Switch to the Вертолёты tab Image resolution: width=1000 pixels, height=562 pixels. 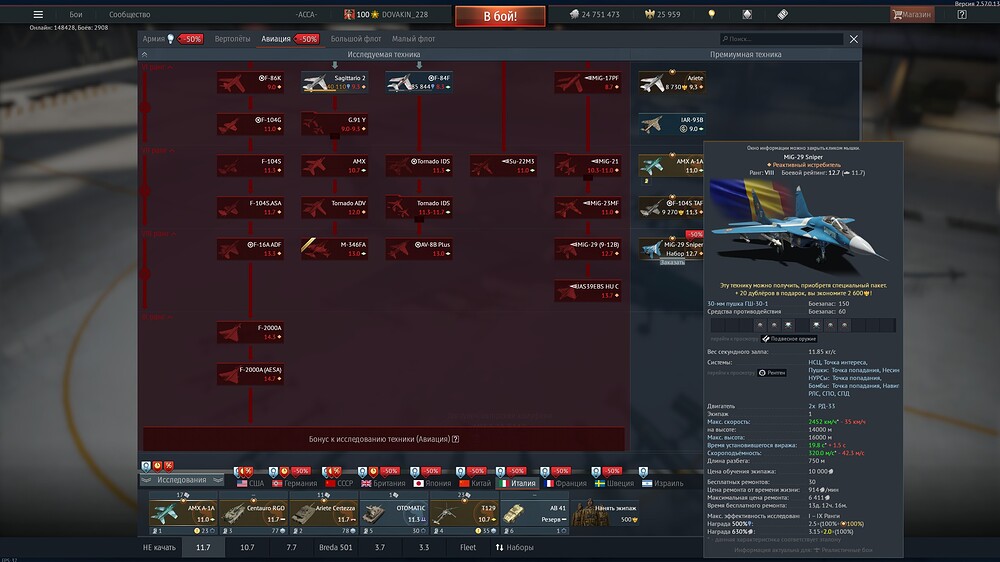[232, 39]
